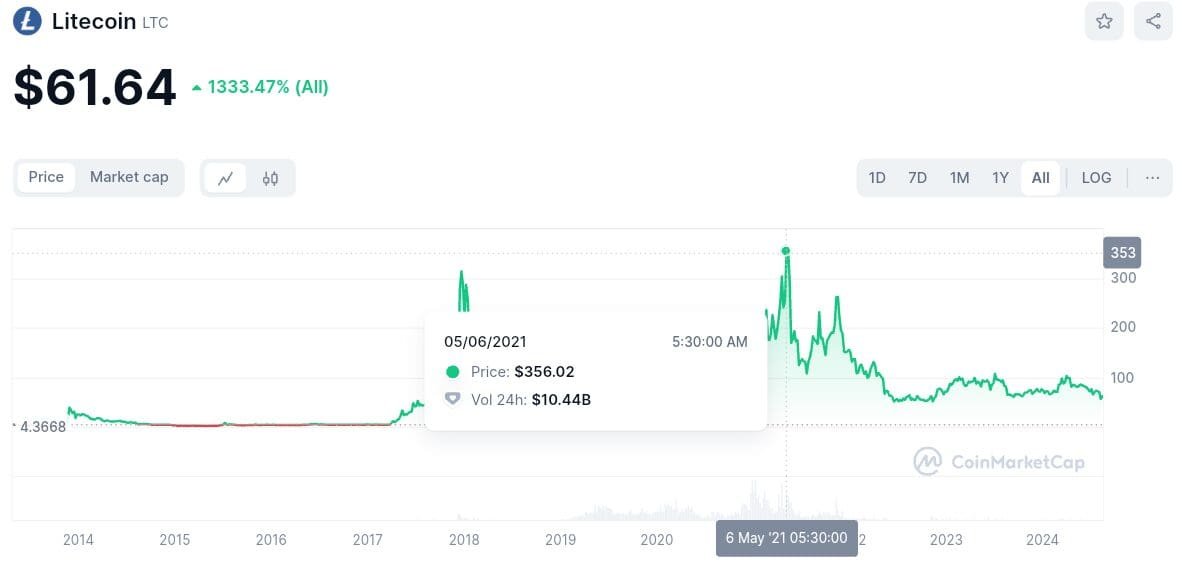Select the Price tab
Viewport: 1185px width, 575px height.
[46, 177]
